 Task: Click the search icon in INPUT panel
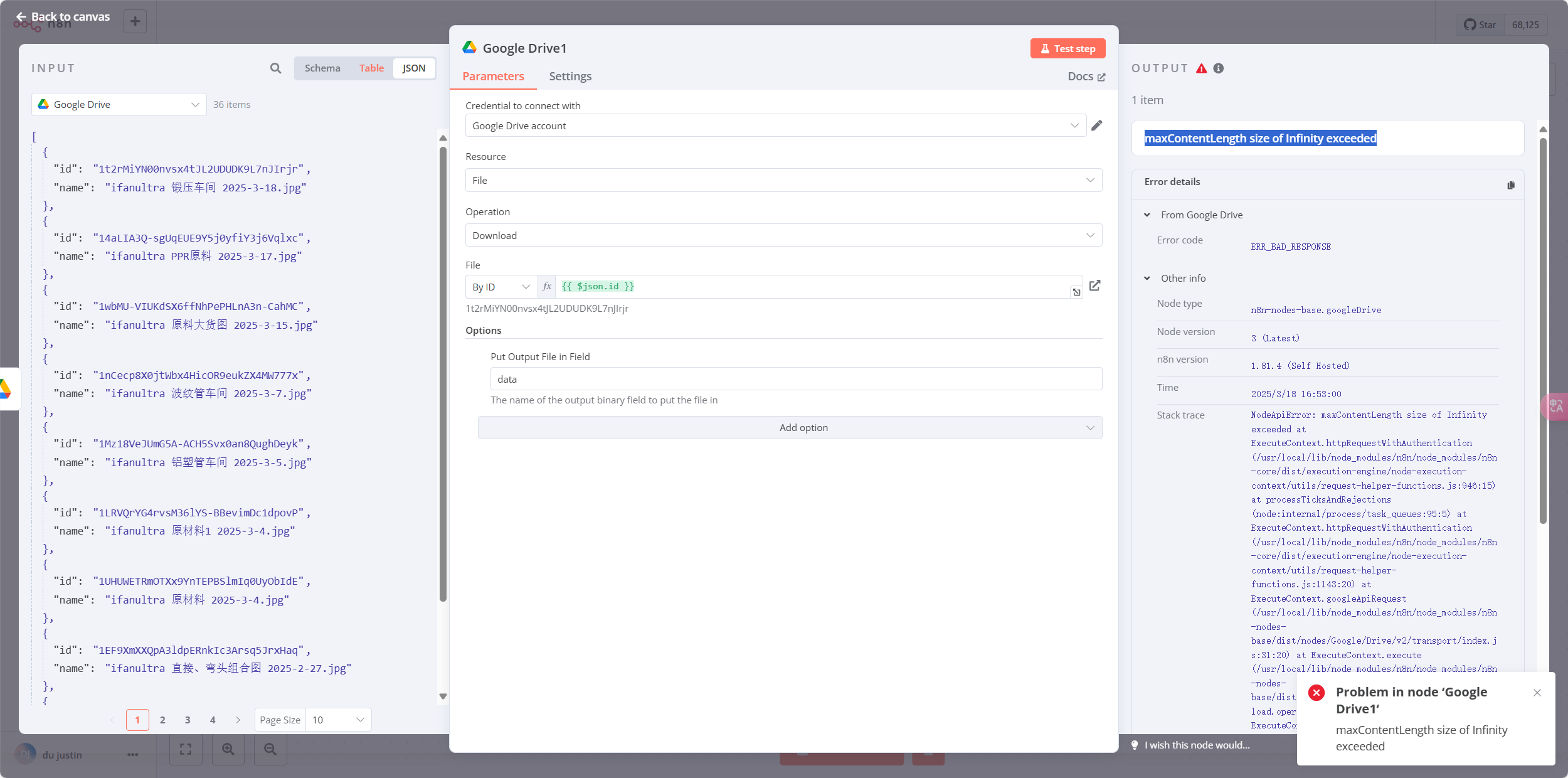pos(275,68)
